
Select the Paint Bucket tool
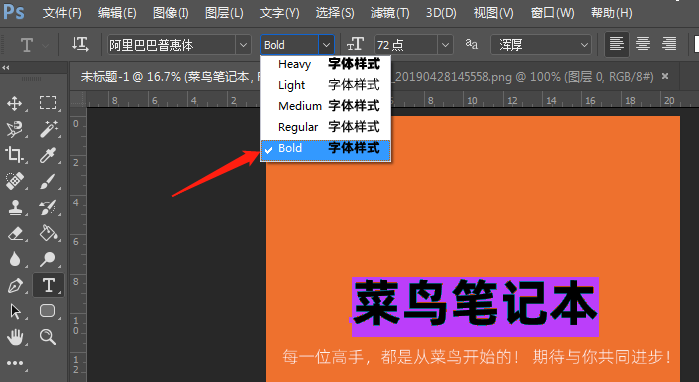[48, 233]
